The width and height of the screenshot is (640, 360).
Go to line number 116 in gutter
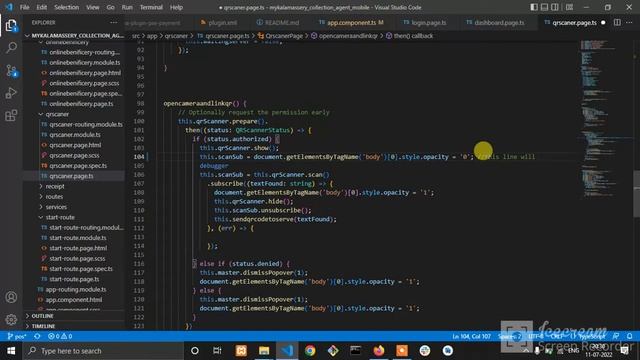pyautogui.click(x=139, y=264)
